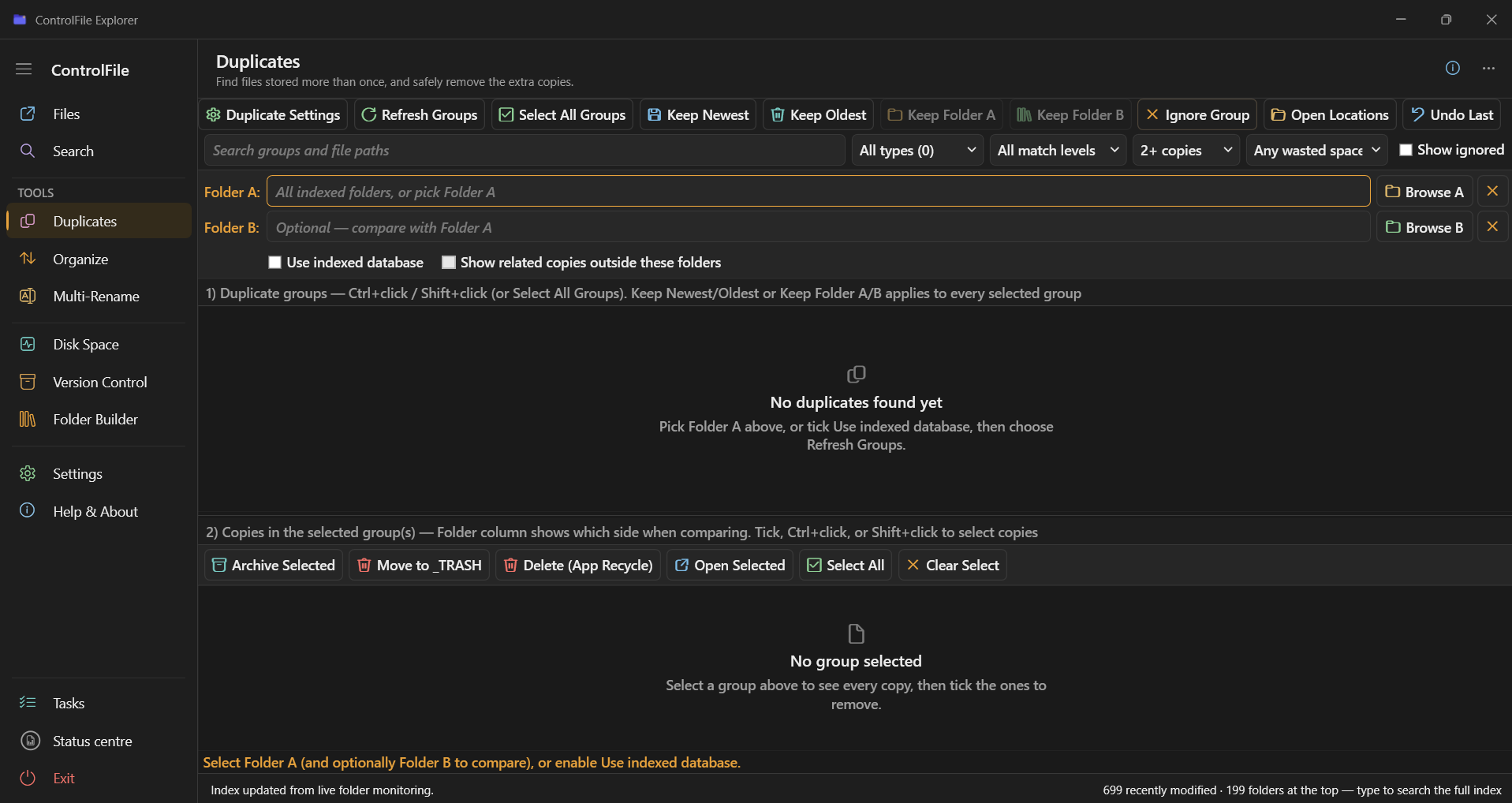
Task: Open Settings from the sidebar
Action: pyautogui.click(x=99, y=474)
